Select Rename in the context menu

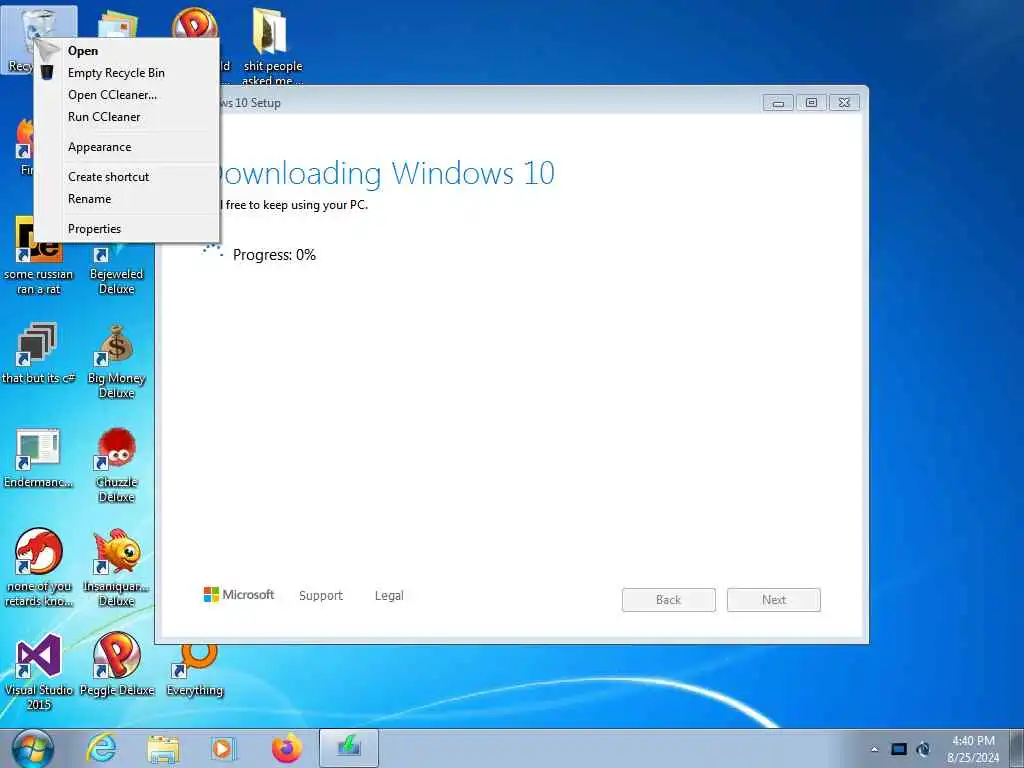(89, 199)
